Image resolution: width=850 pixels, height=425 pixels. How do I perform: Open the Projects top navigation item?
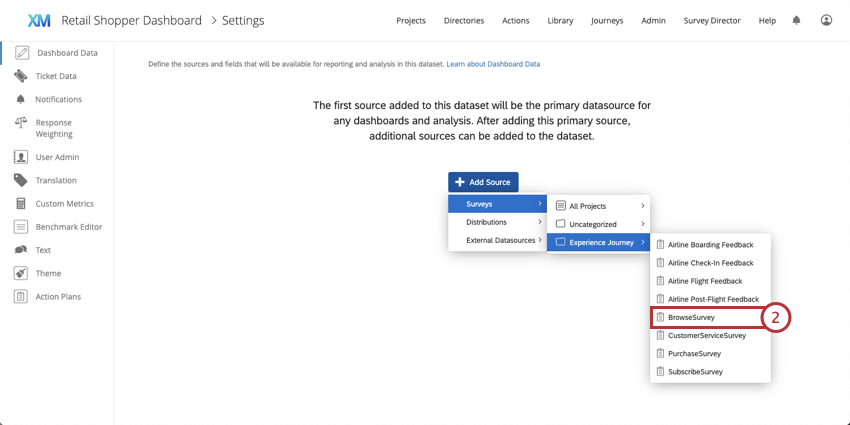411,21
